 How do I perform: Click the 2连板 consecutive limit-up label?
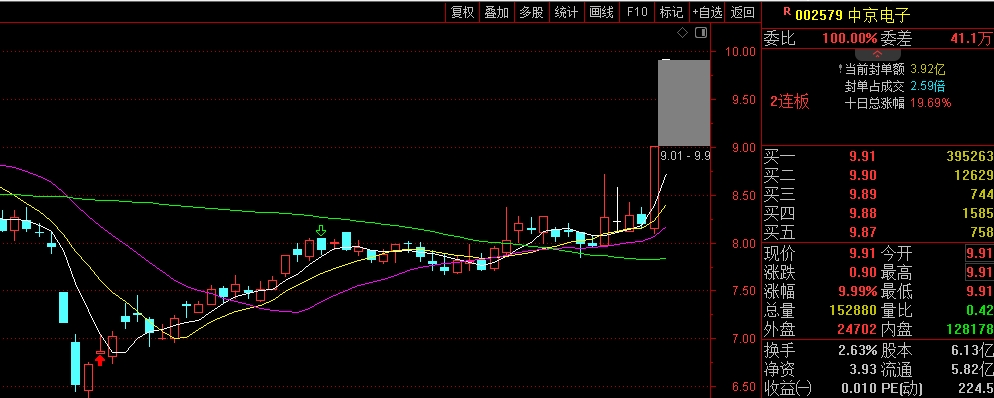tap(790, 102)
